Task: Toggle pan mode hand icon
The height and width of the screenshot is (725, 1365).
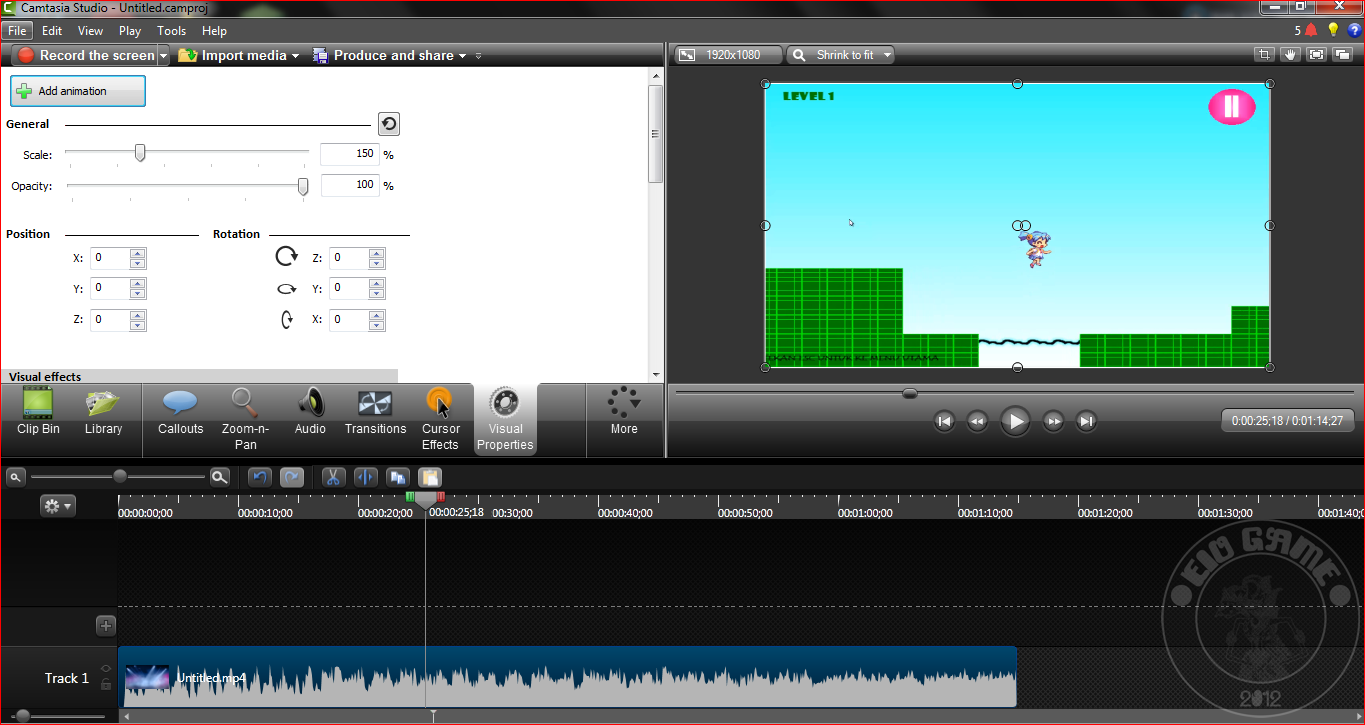Action: 1290,55
